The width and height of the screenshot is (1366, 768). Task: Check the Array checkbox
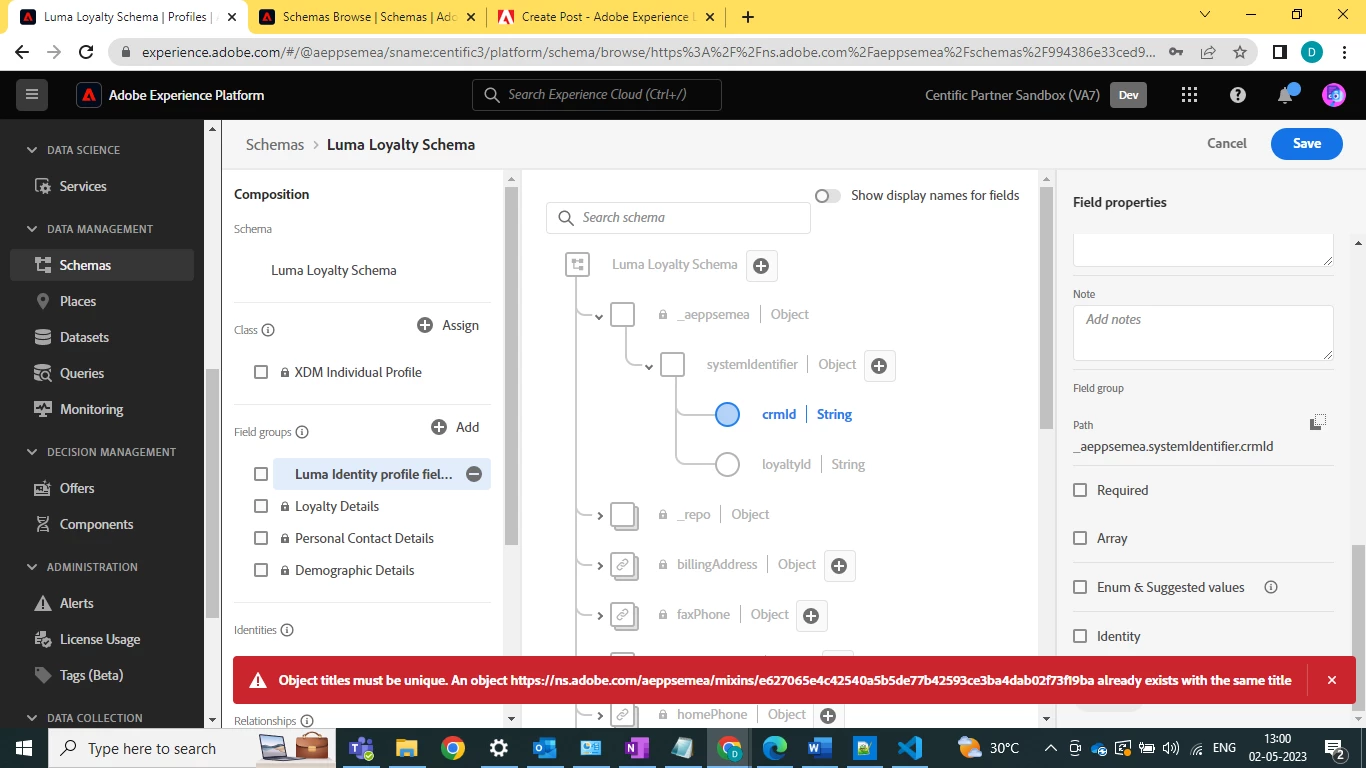point(1080,538)
